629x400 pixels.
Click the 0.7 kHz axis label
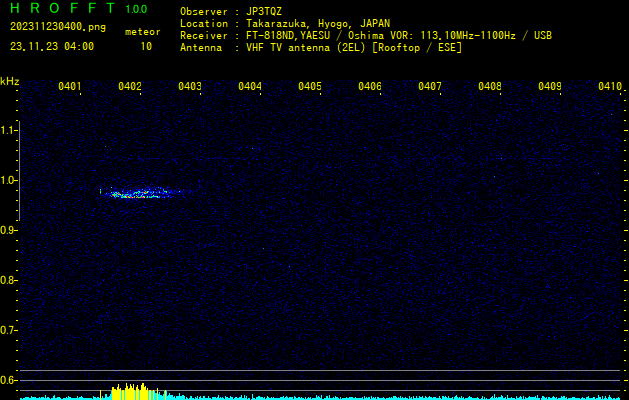[x=8, y=330]
